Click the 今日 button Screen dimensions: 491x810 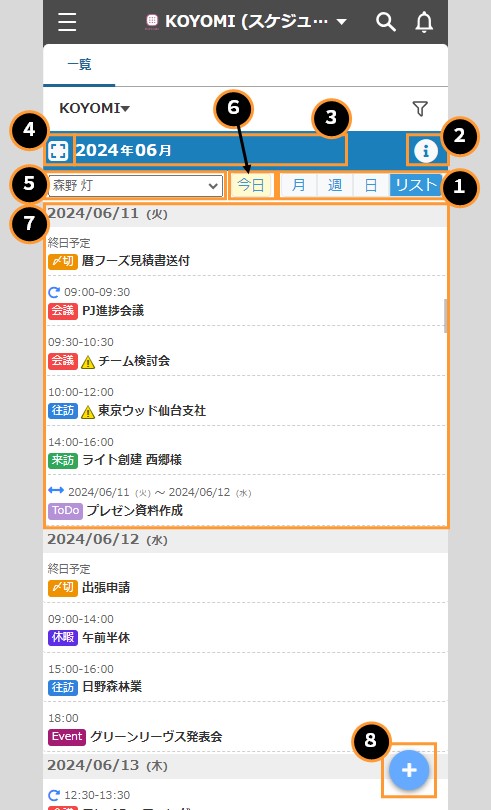(x=251, y=185)
